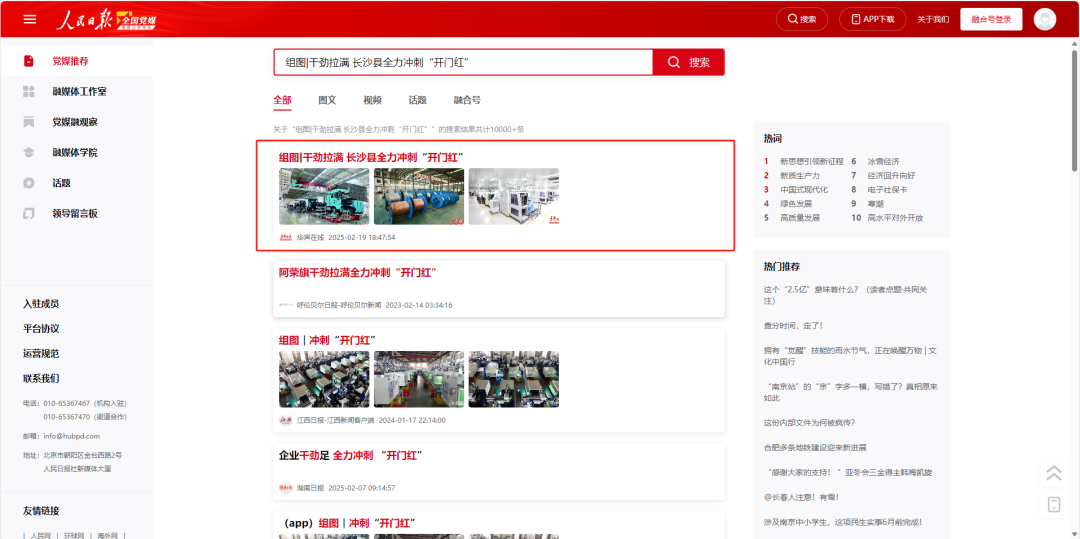The height and width of the screenshot is (539, 1080).
Task: Click the red 搜索 submit button
Action: pyautogui.click(x=688, y=62)
